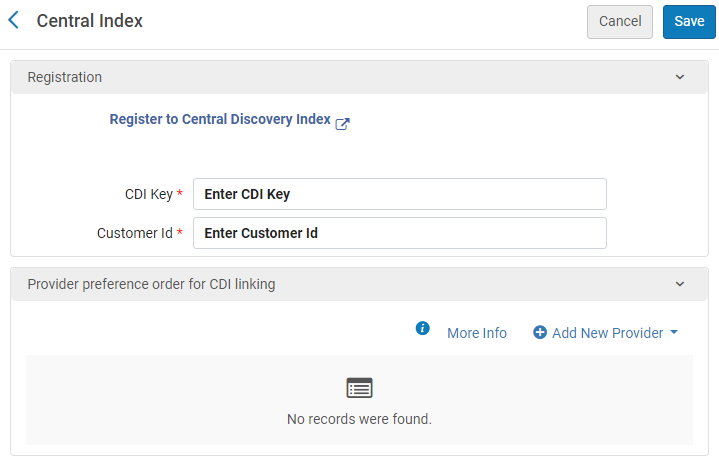Click the Registration section header title
Screen dimensions: 719x461
click(64, 77)
